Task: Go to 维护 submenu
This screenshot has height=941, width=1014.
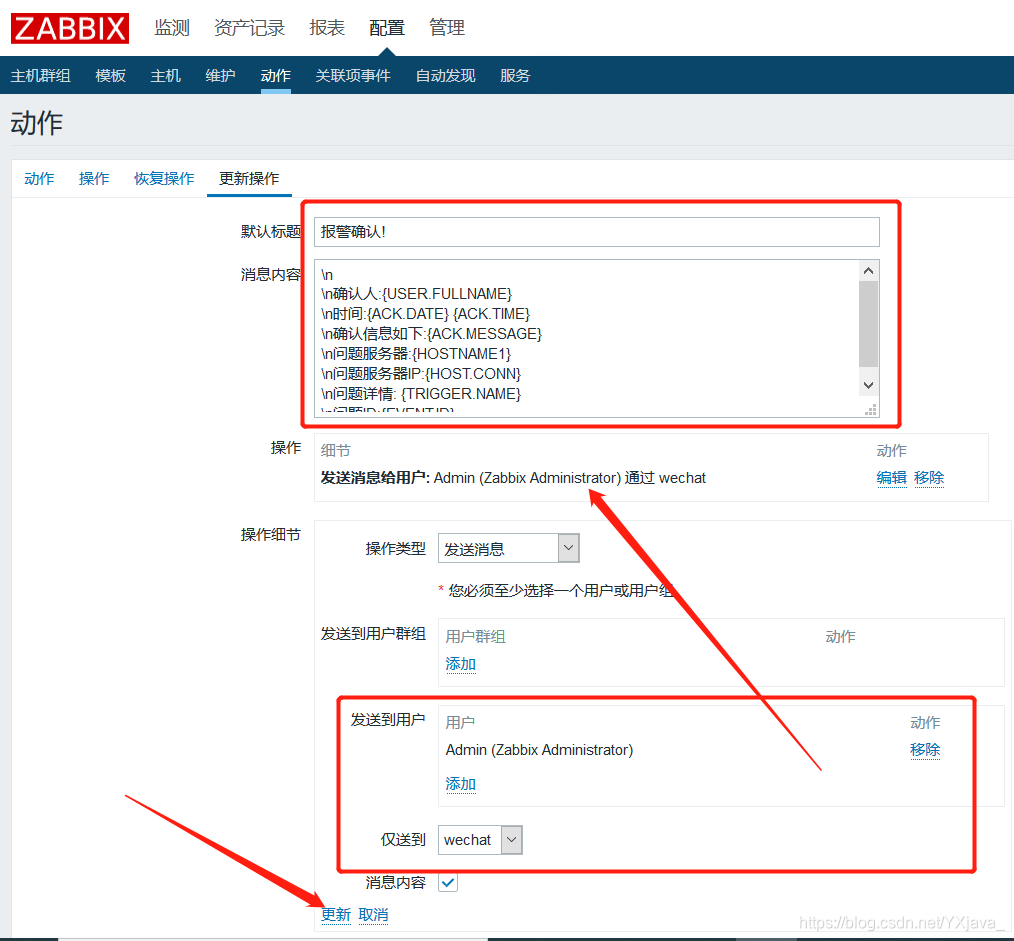Action: (x=221, y=76)
